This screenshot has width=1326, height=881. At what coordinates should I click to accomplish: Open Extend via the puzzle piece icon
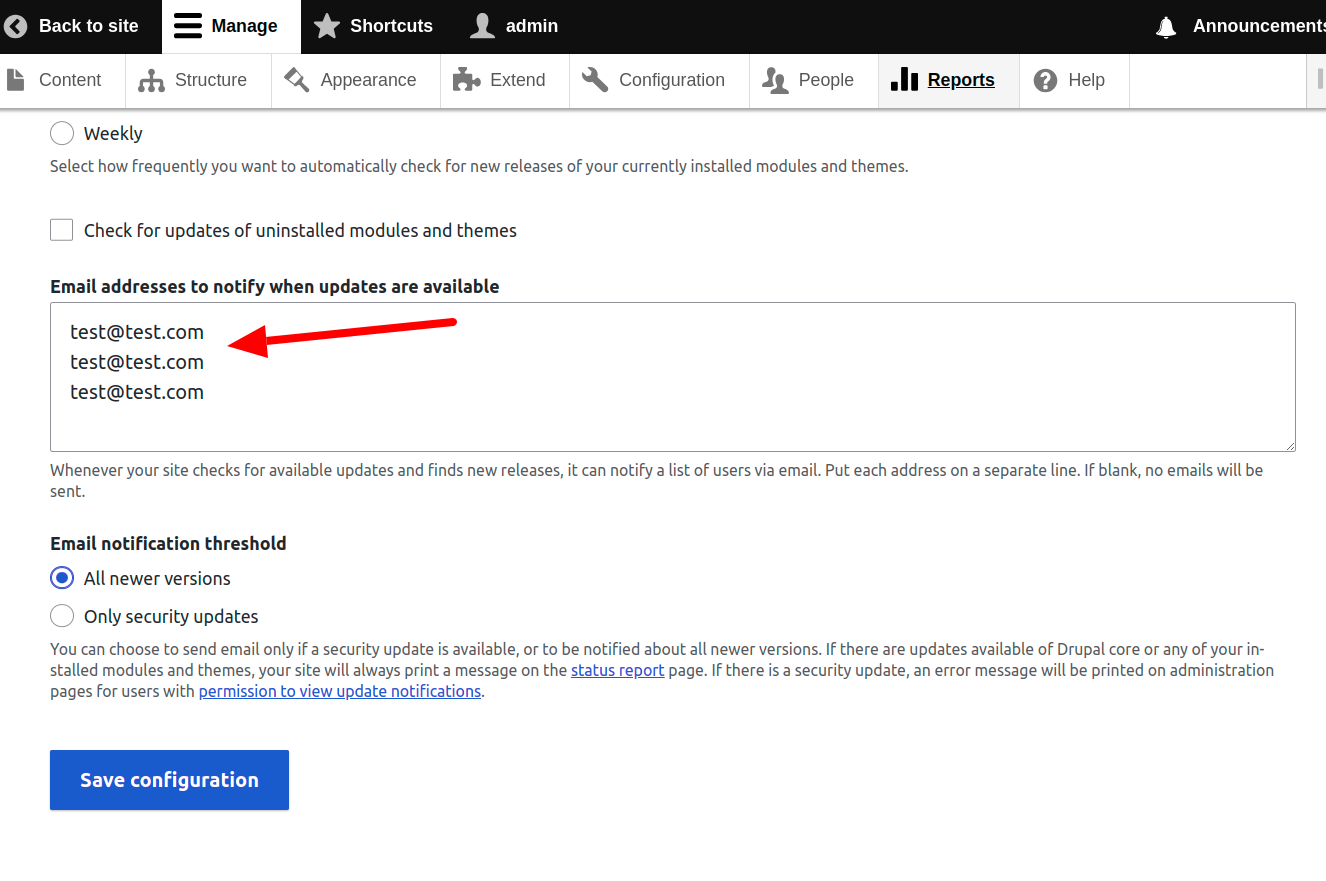[x=465, y=79]
